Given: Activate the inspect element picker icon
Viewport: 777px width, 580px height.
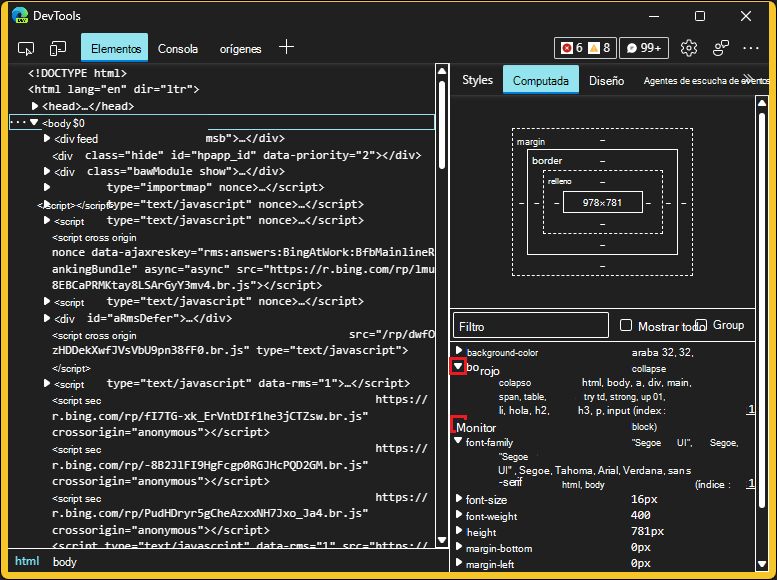Looking at the screenshot, I should (x=26, y=48).
